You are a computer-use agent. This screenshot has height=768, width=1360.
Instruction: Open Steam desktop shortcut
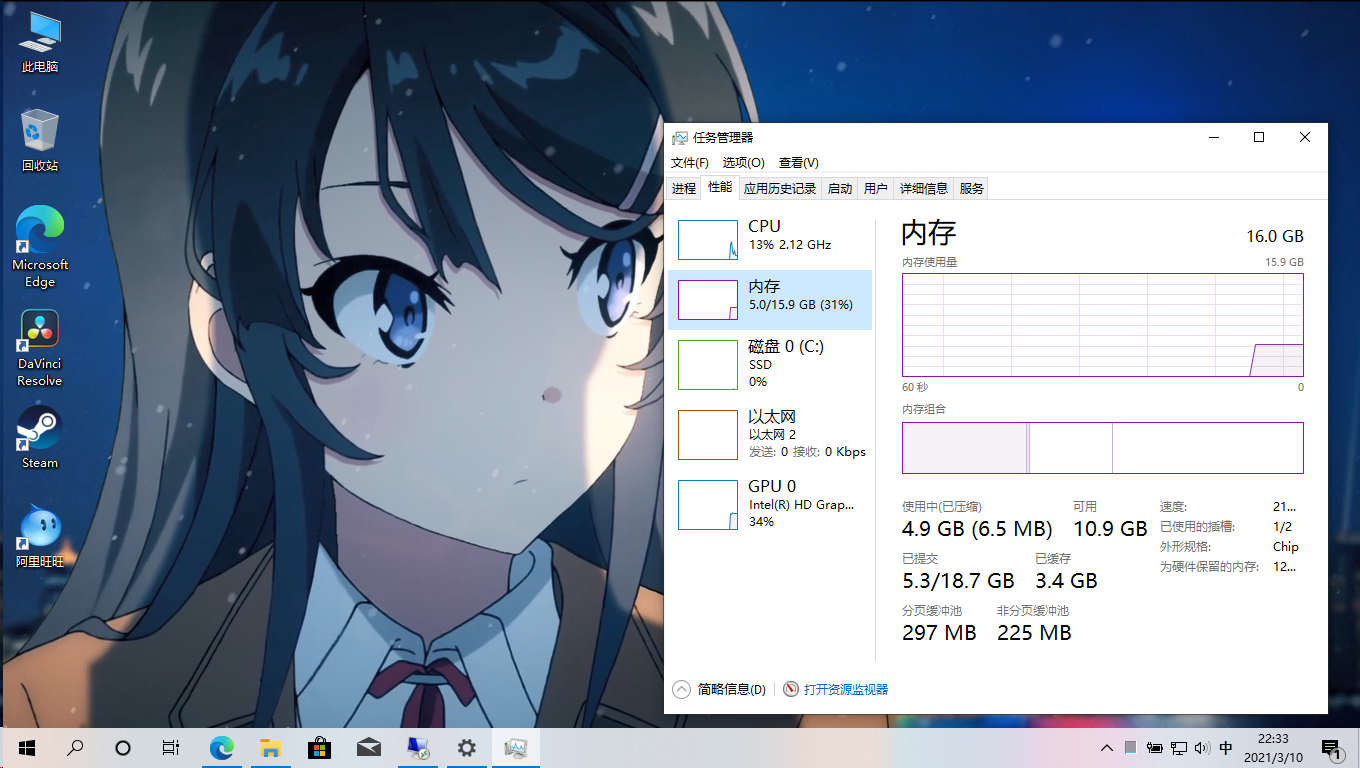[40, 438]
